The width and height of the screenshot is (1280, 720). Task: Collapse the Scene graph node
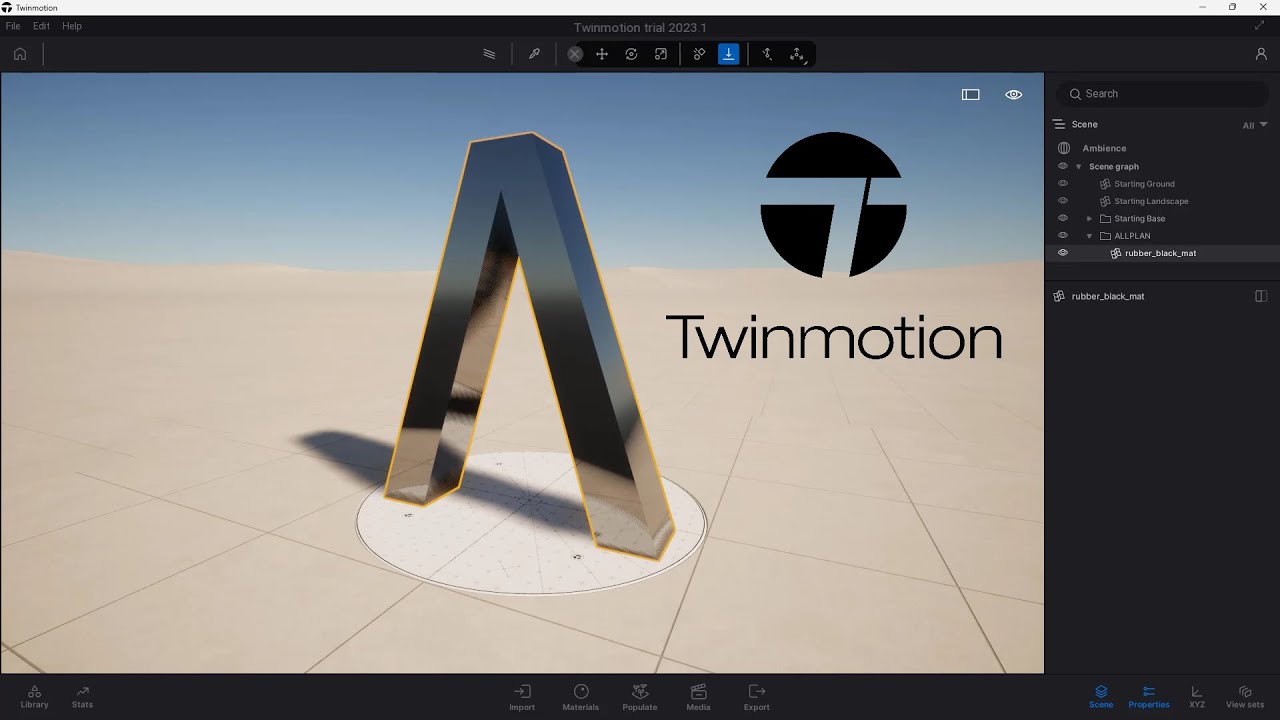(1078, 166)
